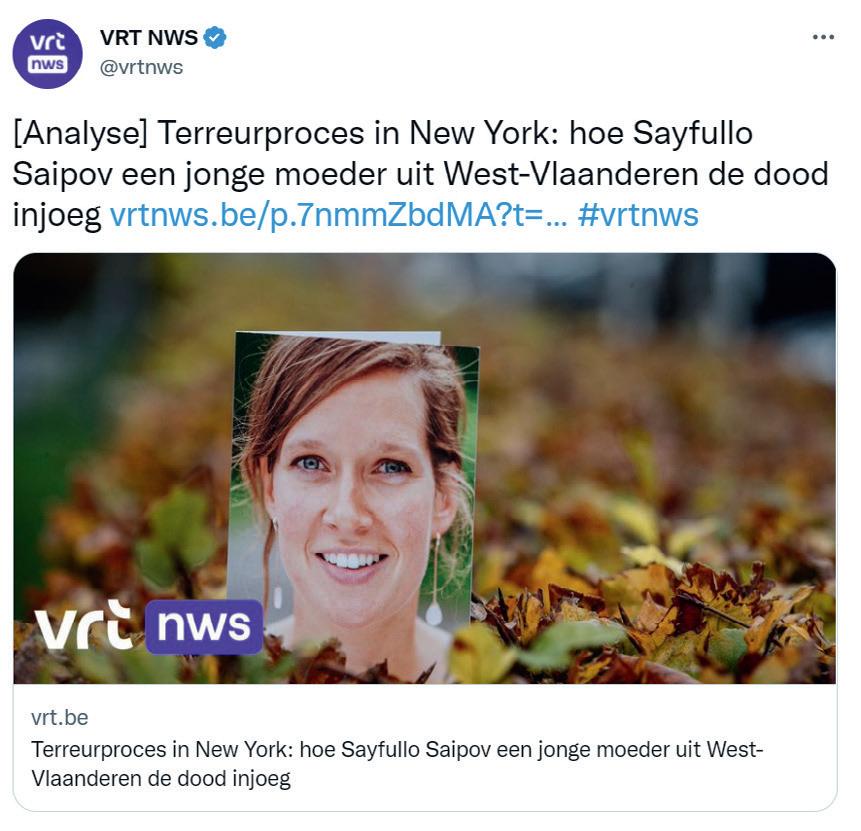The height and width of the screenshot is (831, 861).
Task: Click the name Sayfullo in the tweet text
Action: point(692,133)
